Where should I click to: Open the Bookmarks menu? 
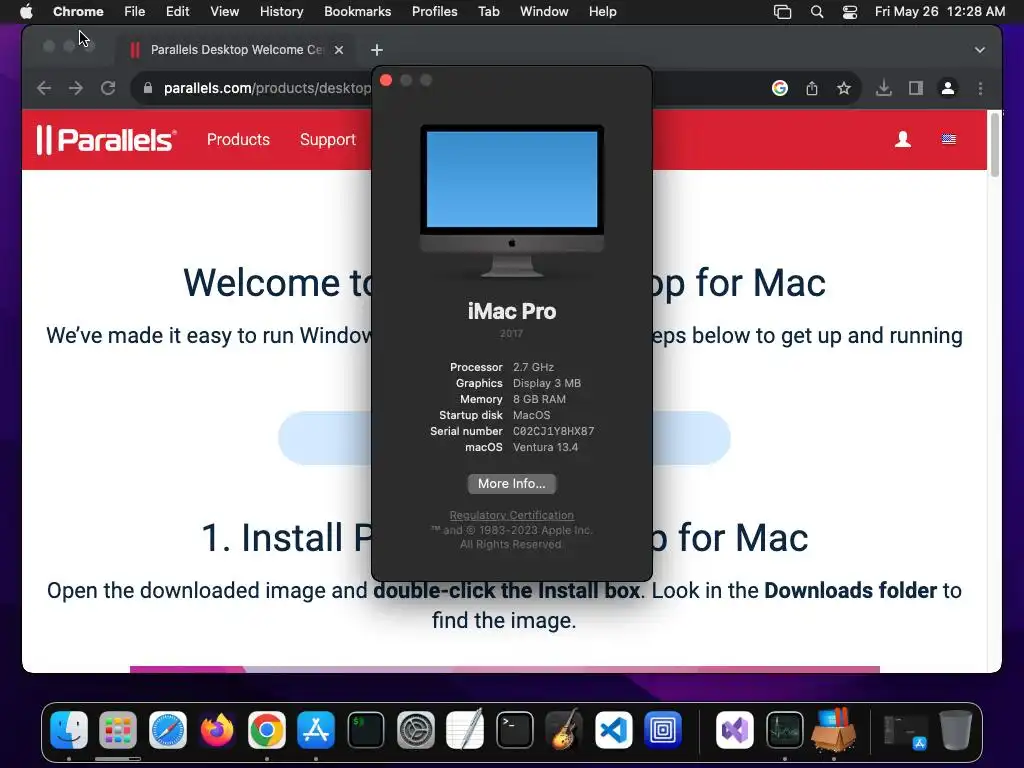357,11
